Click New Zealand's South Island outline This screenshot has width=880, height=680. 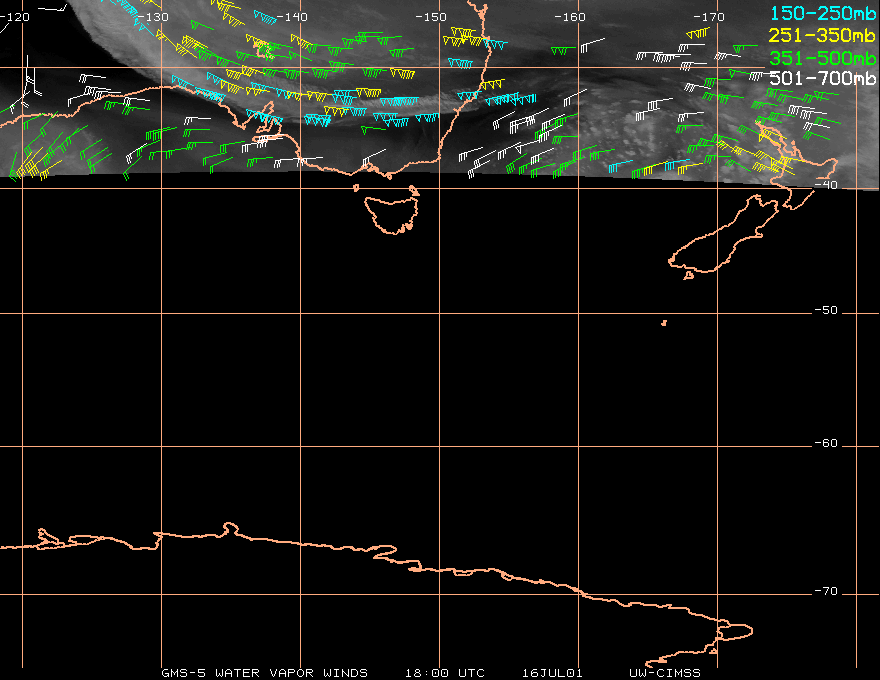coord(723,236)
